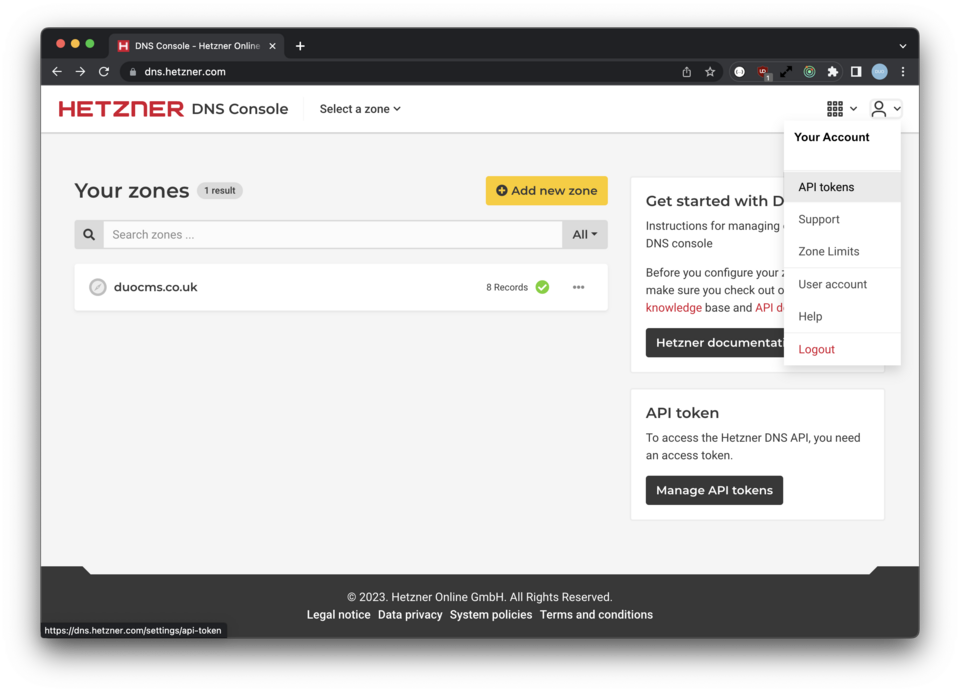Viewport: 960px width, 692px height.
Task: Click the browser forward arrow
Action: pos(80,72)
